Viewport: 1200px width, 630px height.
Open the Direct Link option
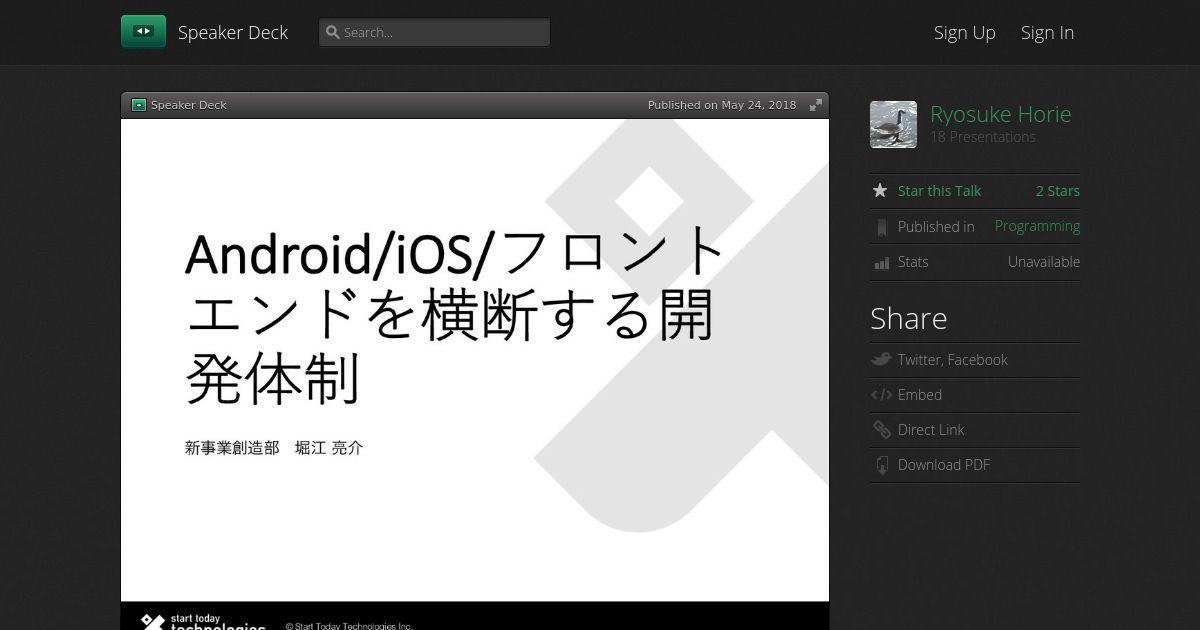tap(931, 430)
